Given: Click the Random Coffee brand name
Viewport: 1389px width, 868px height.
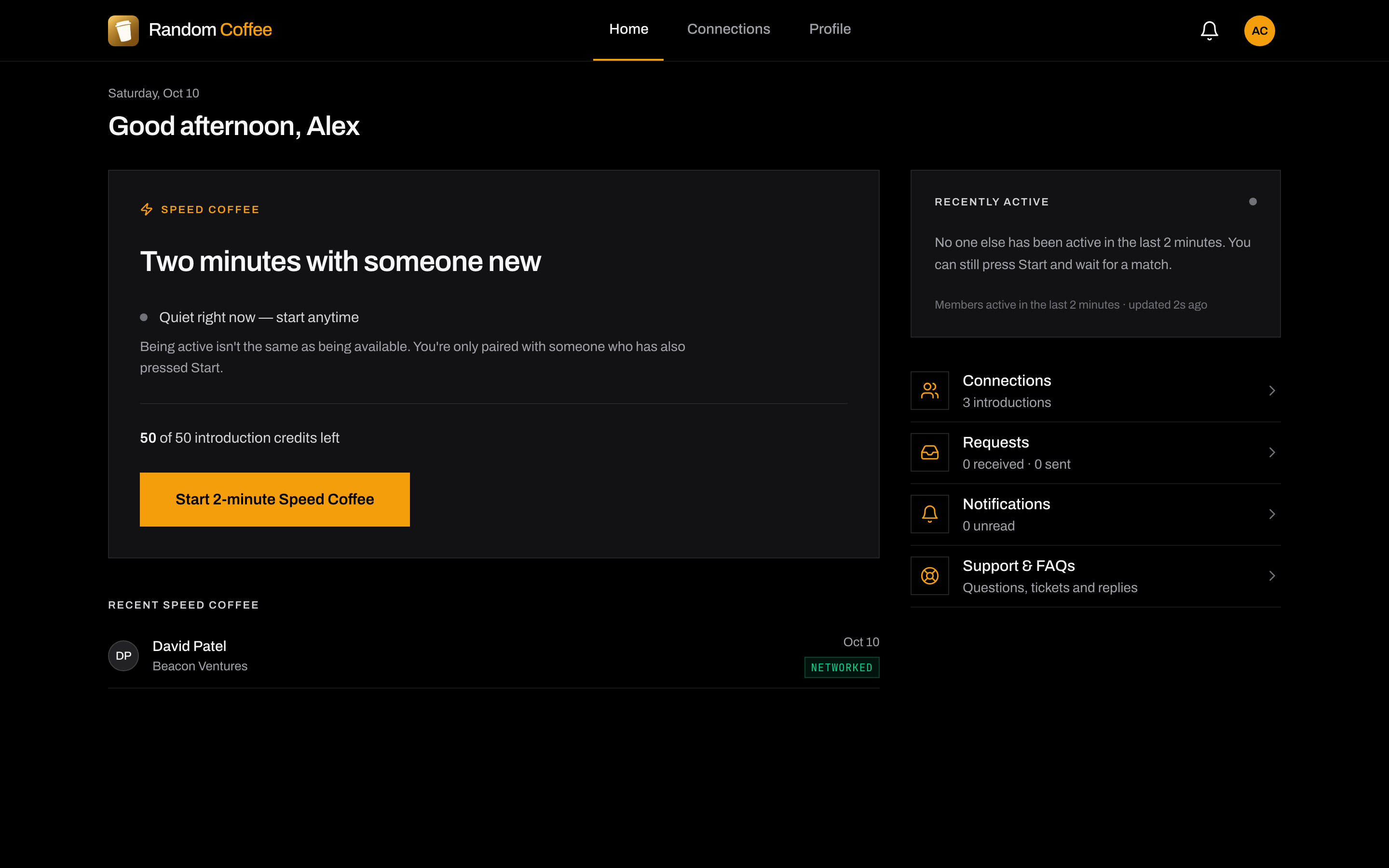Looking at the screenshot, I should 210,30.
